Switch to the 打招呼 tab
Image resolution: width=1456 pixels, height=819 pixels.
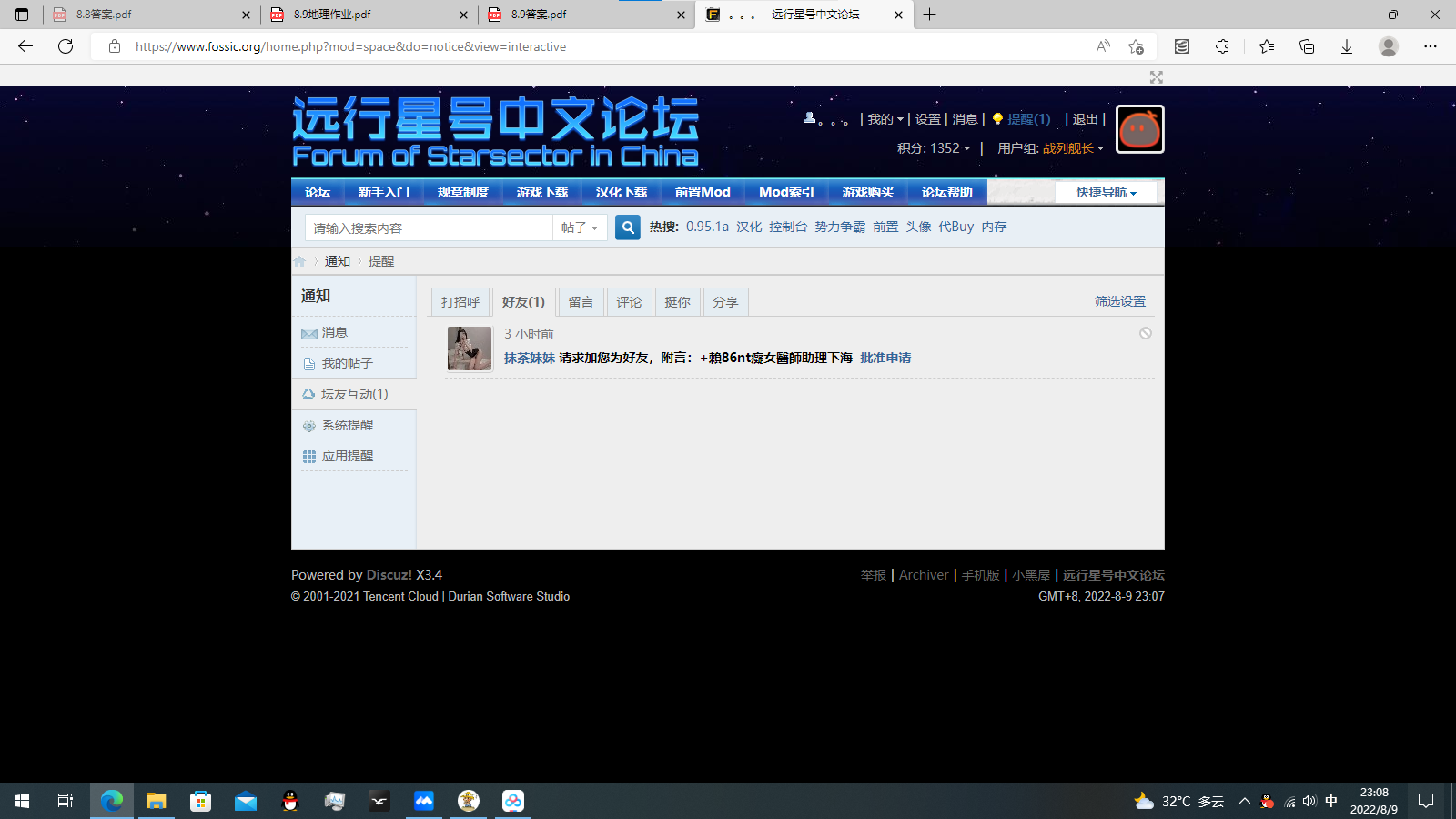pos(460,301)
